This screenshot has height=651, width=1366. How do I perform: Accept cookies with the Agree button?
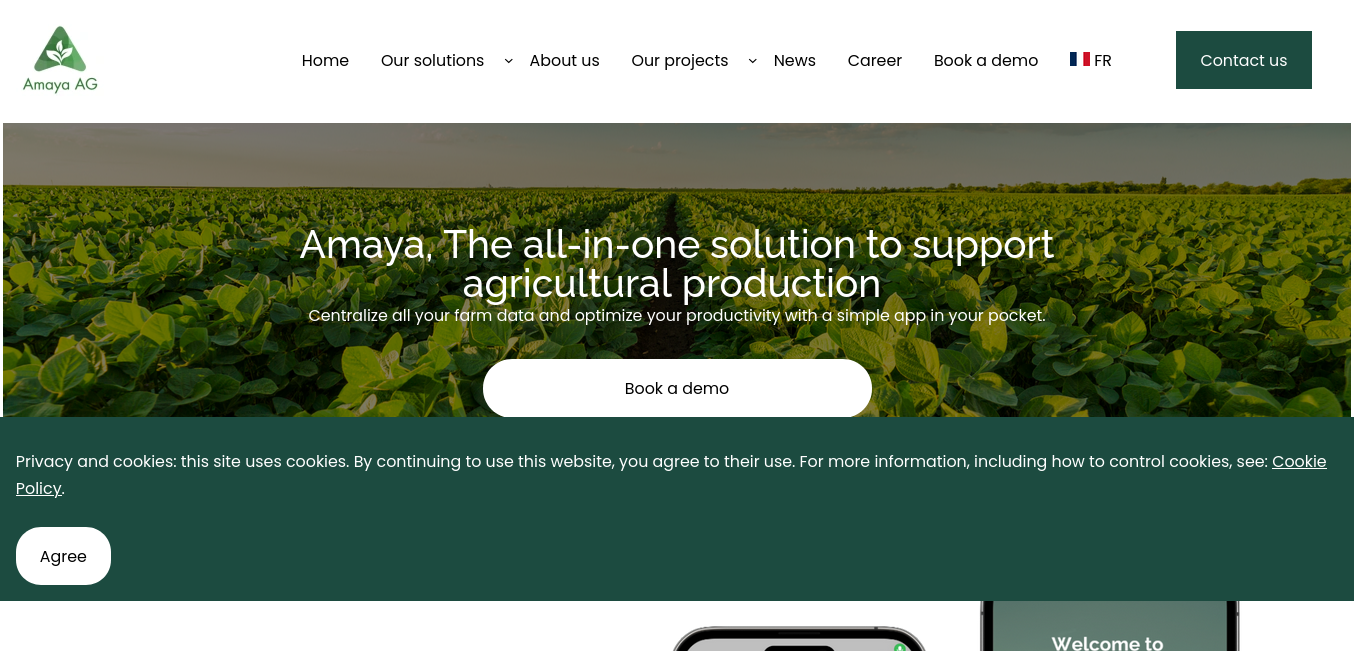(63, 556)
